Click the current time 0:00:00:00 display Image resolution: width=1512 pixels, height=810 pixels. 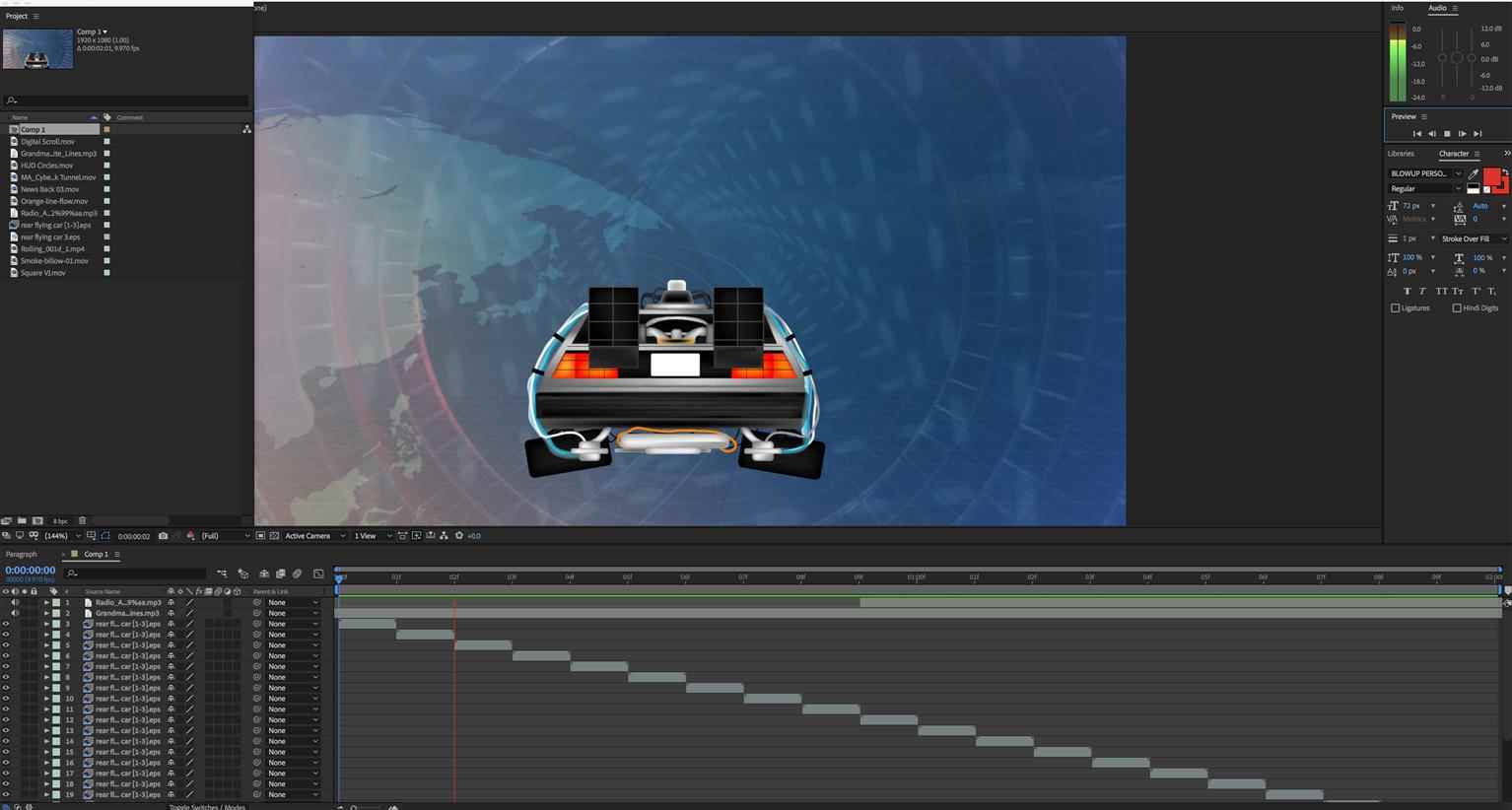point(31,571)
